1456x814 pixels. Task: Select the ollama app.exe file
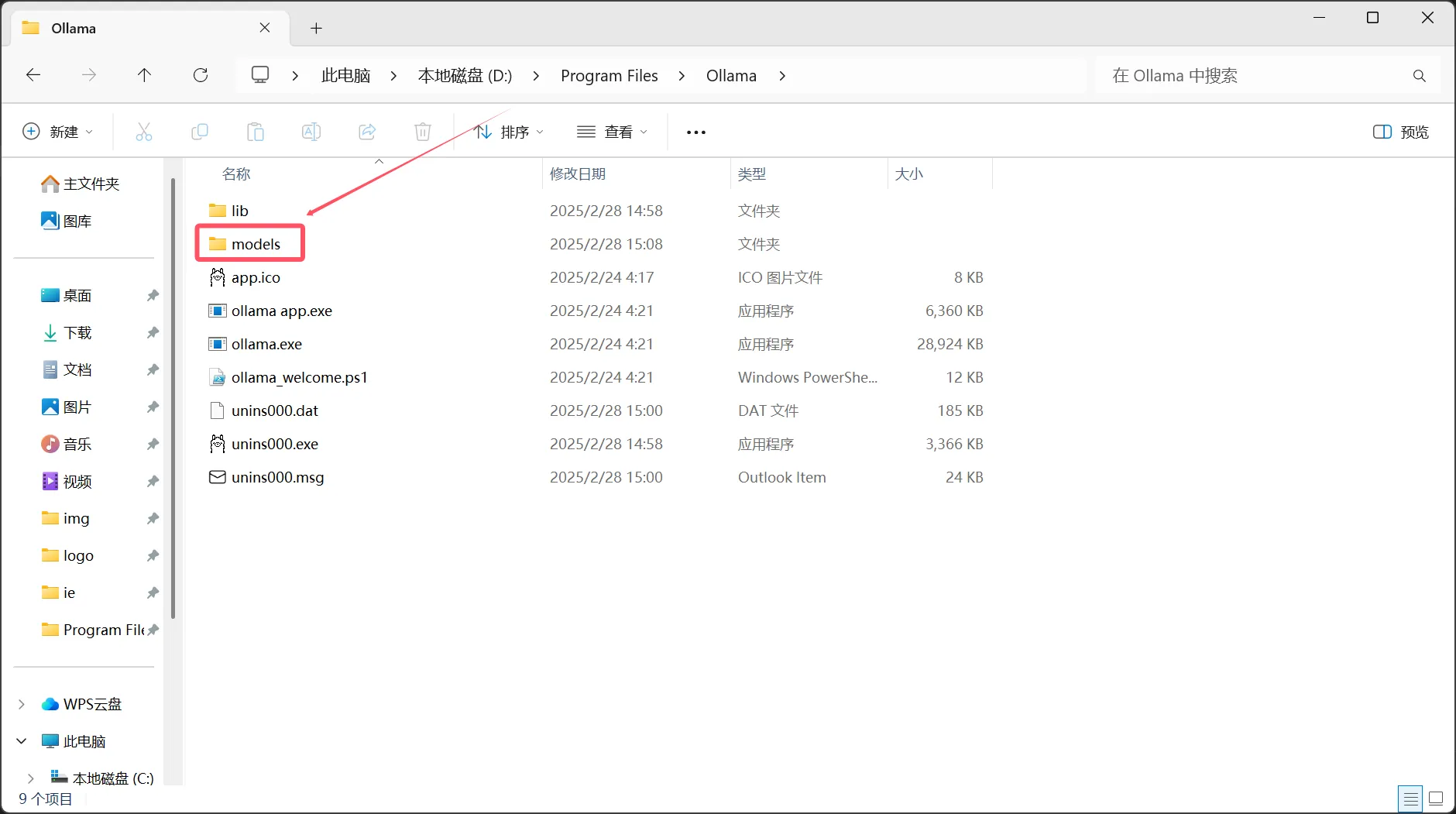click(271, 311)
